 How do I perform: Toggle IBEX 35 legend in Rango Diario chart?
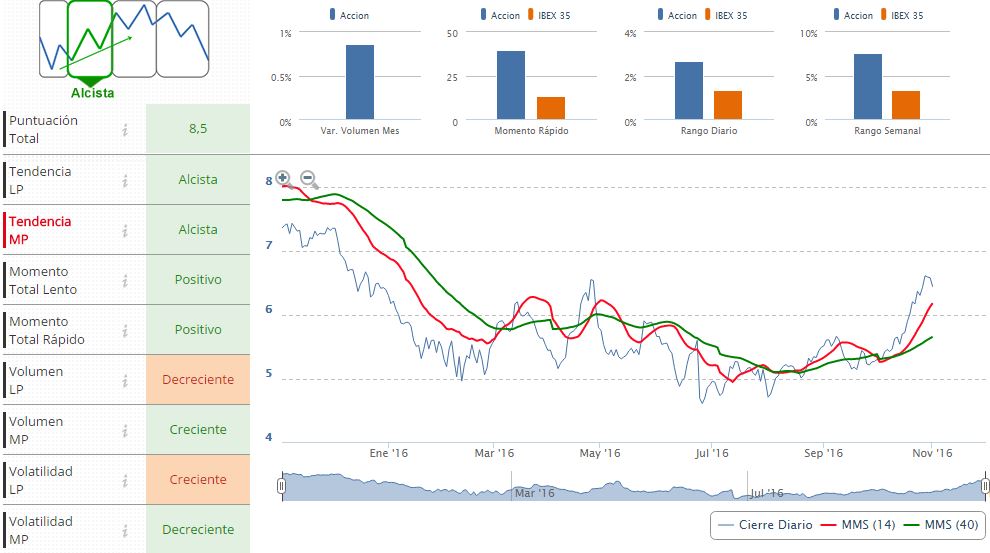[x=725, y=15]
